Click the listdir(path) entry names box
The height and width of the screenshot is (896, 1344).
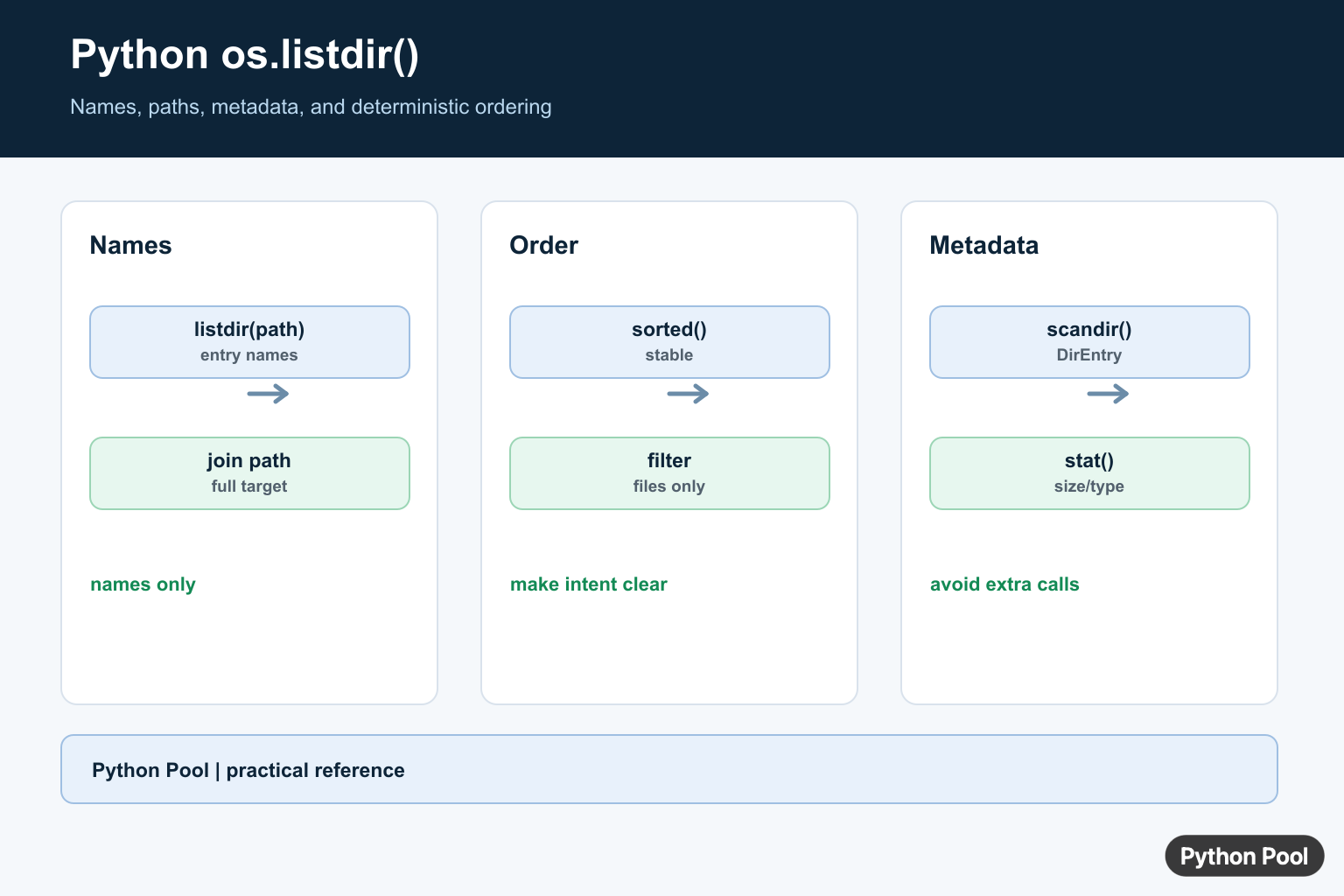click(x=249, y=342)
